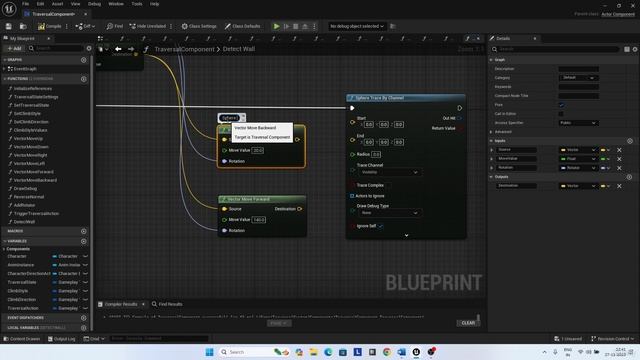Open the Diff dropdown
640x360 pixels.
(x=85, y=26)
